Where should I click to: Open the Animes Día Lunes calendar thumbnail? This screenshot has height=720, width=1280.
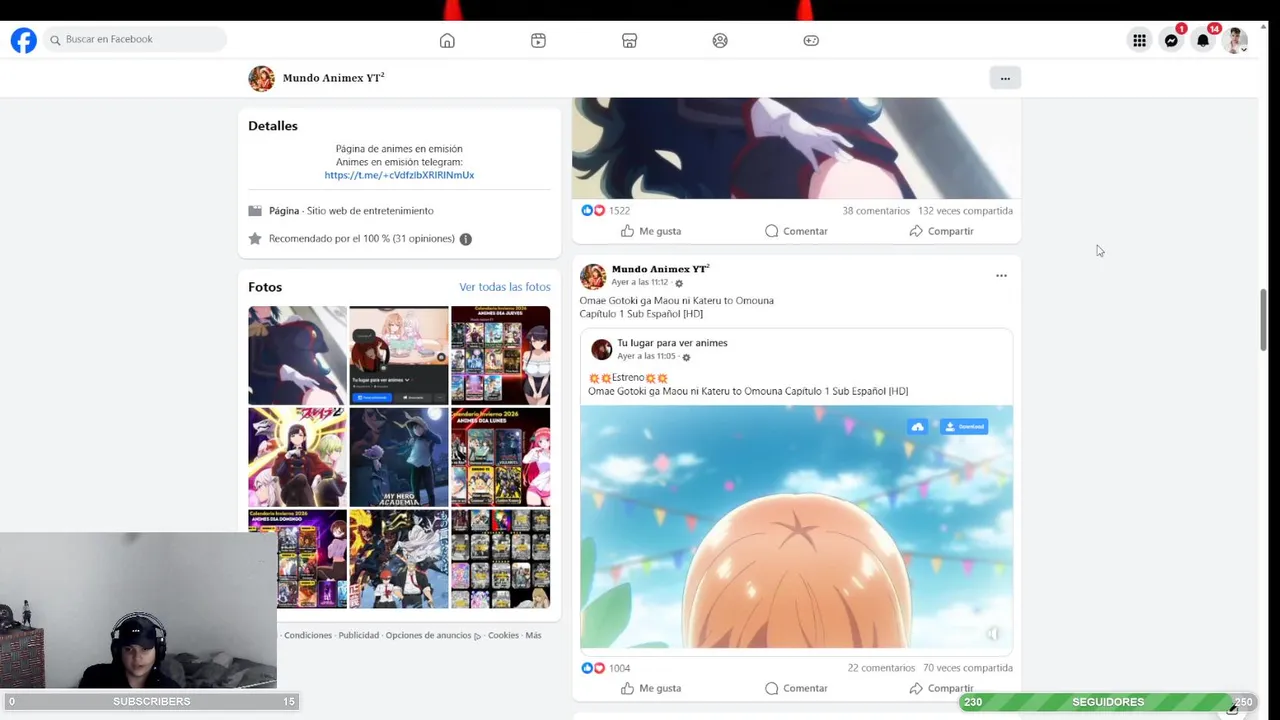(500, 457)
